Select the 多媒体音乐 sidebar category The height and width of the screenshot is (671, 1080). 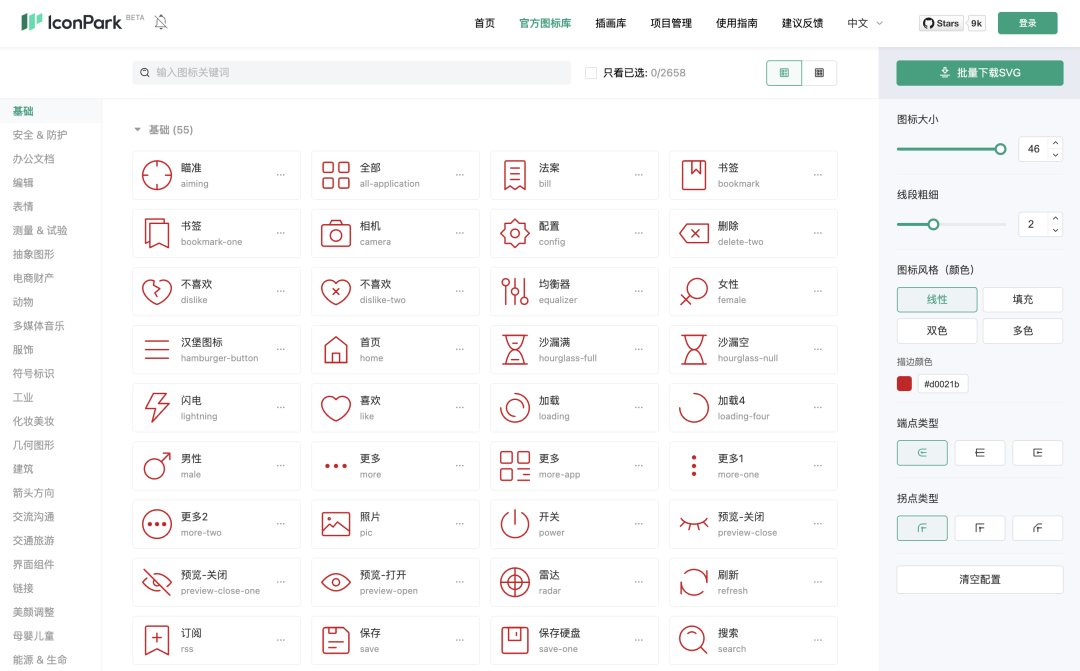[39, 326]
